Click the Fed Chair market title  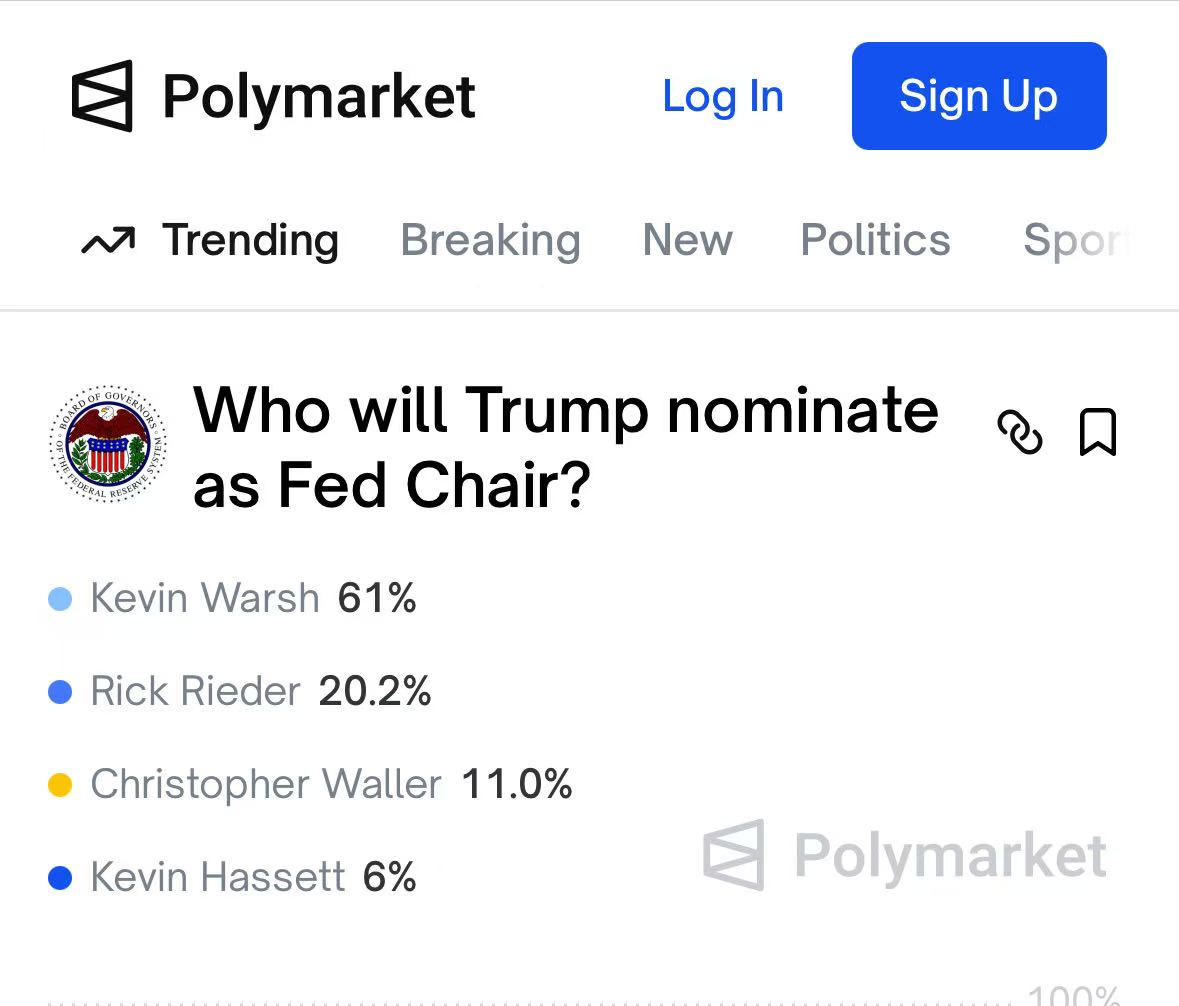coord(565,447)
